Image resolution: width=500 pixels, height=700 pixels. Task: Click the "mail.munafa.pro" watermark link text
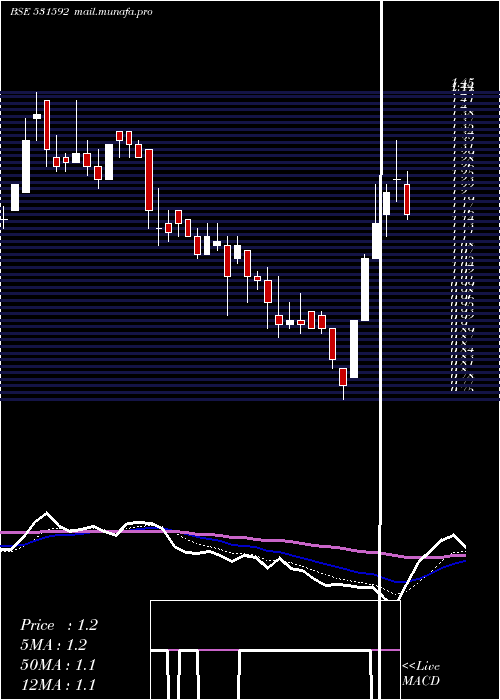pos(112,12)
